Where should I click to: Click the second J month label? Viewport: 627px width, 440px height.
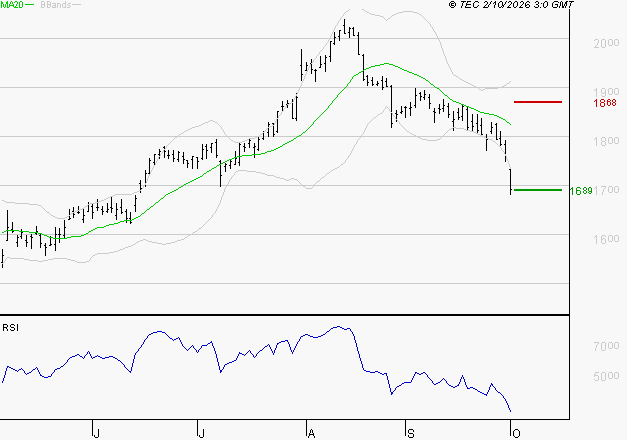pos(202,434)
